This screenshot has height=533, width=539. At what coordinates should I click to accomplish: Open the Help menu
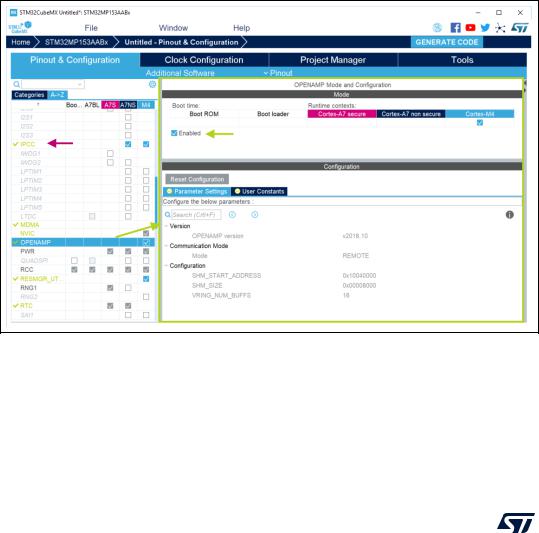click(241, 28)
